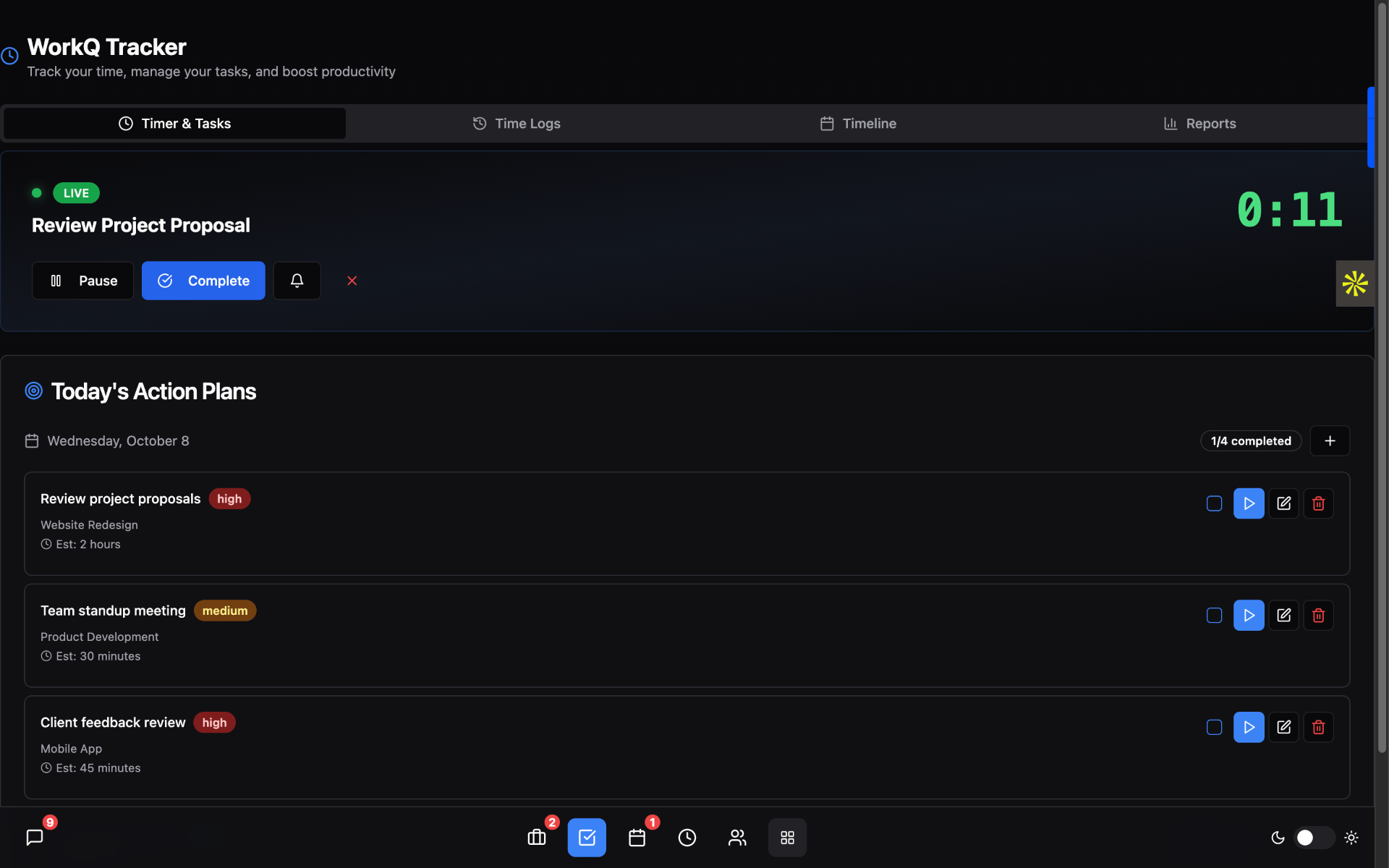The image size is (1389, 868).
Task: Click the sun light mode icon
Action: tap(1351, 838)
